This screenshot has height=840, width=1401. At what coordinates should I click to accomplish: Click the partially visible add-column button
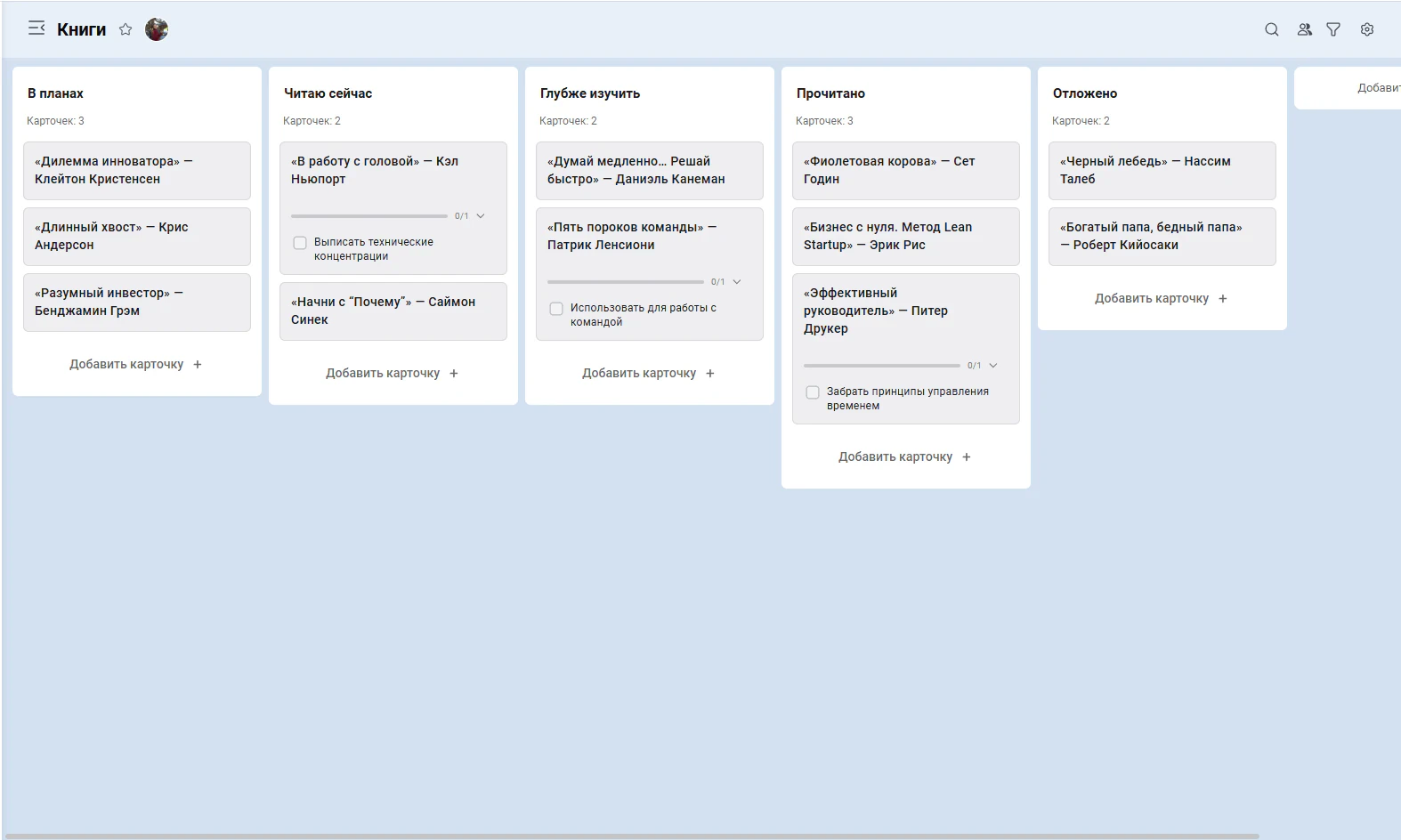tap(1348, 88)
